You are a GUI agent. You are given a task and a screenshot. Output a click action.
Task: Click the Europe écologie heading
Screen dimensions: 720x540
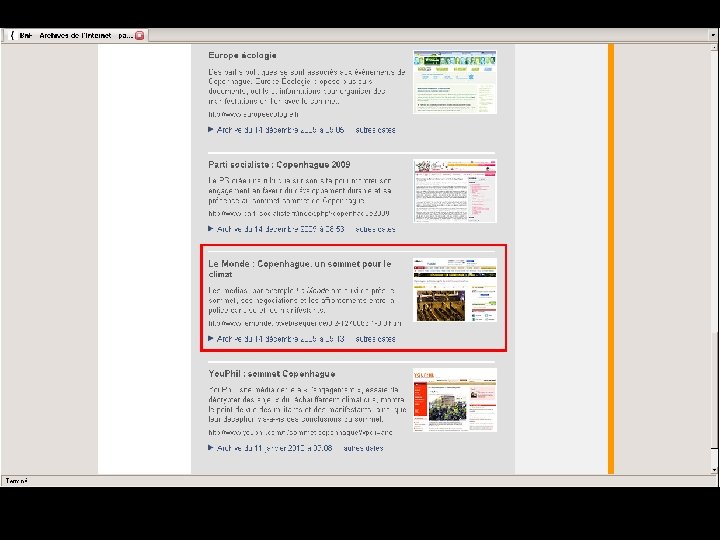tap(242, 56)
